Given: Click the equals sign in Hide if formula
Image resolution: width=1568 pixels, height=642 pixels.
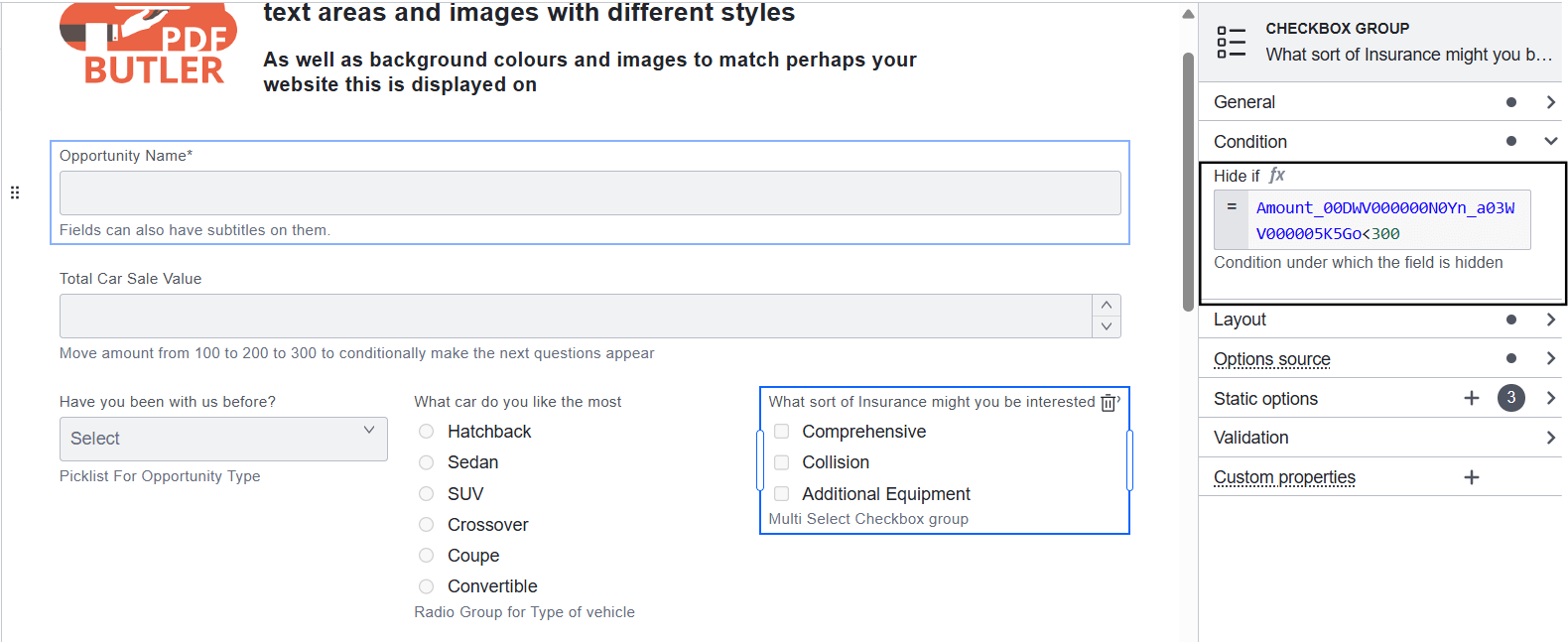Looking at the screenshot, I should [1231, 207].
